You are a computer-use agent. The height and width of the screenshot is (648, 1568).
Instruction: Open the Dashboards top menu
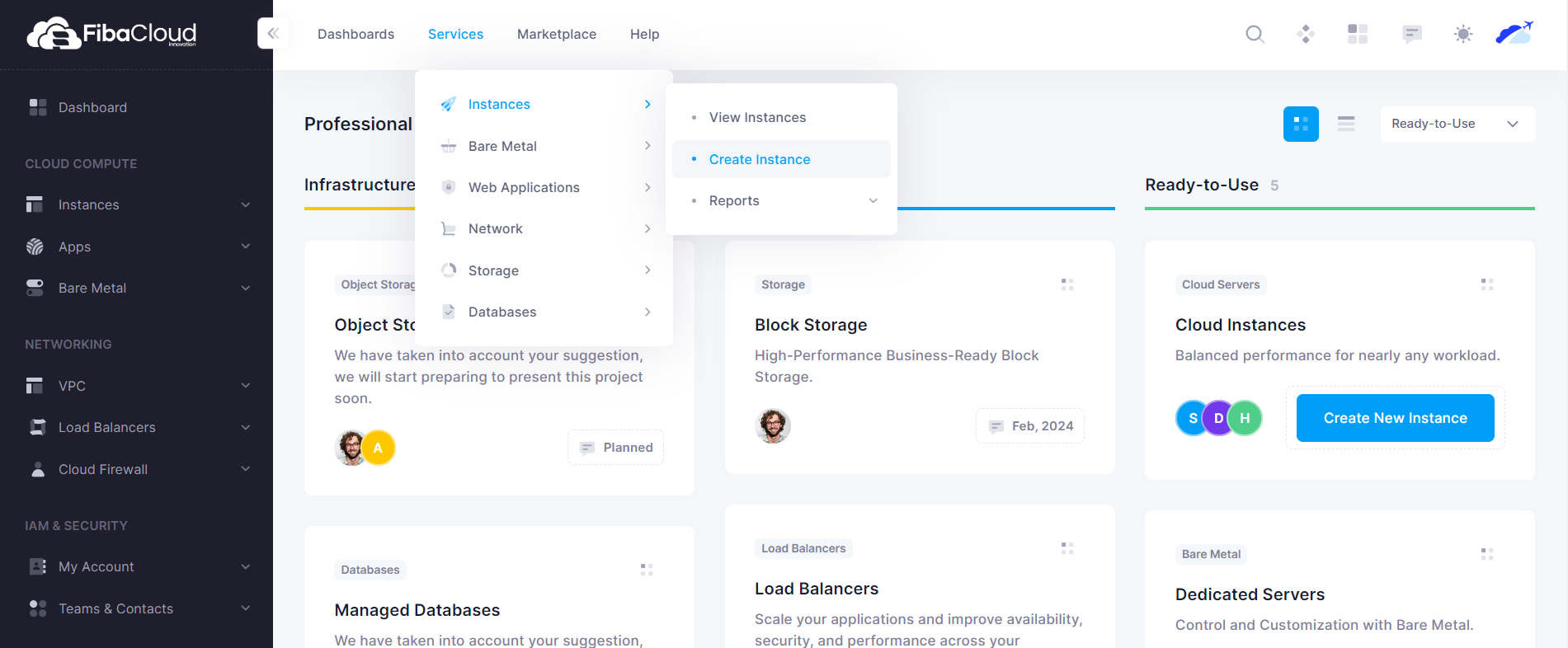click(x=356, y=34)
